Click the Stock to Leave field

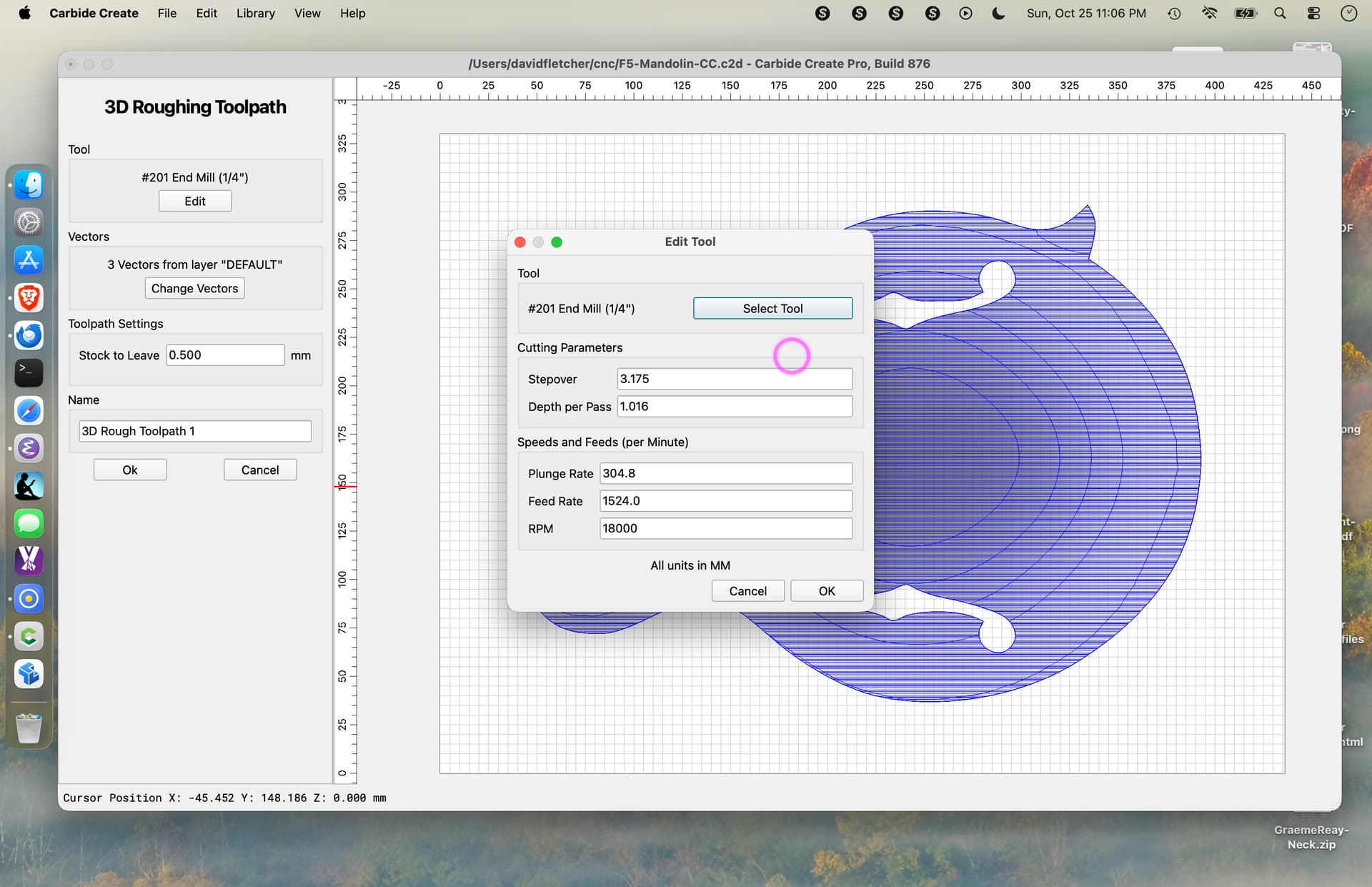(225, 355)
